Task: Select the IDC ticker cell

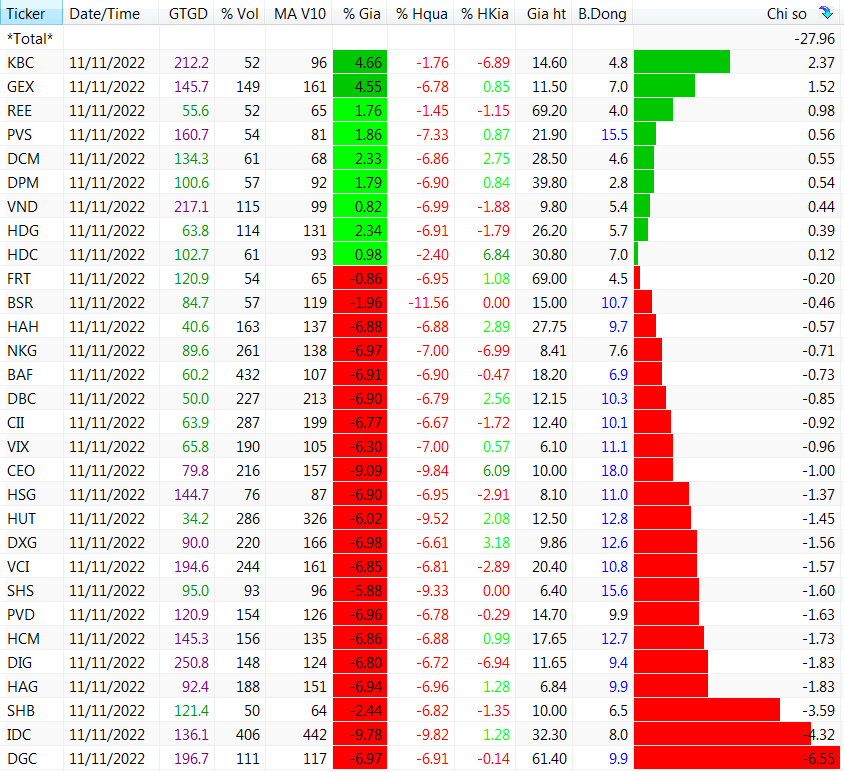Action: tap(19, 734)
